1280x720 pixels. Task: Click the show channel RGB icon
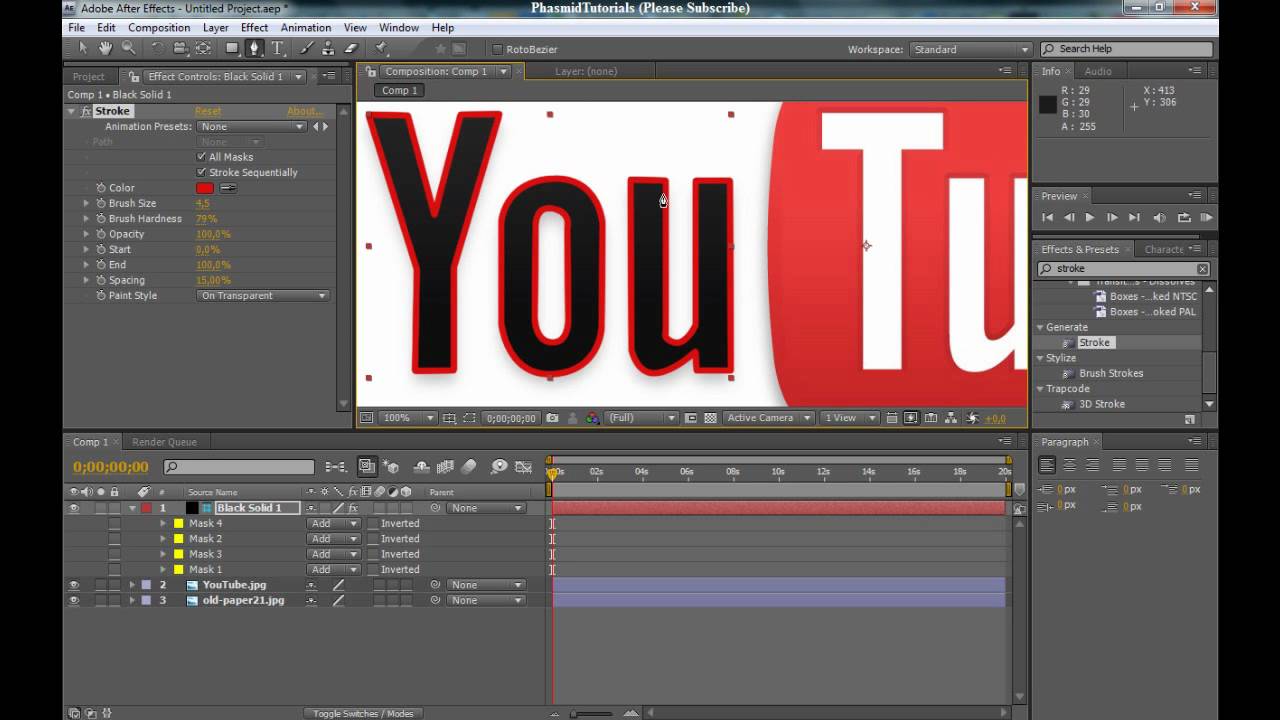click(x=593, y=418)
